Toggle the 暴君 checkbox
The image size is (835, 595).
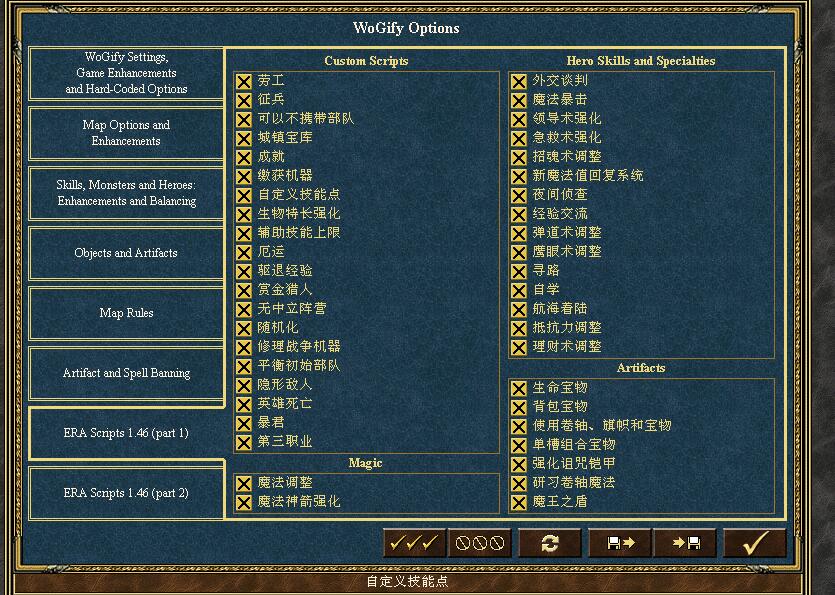(244, 423)
